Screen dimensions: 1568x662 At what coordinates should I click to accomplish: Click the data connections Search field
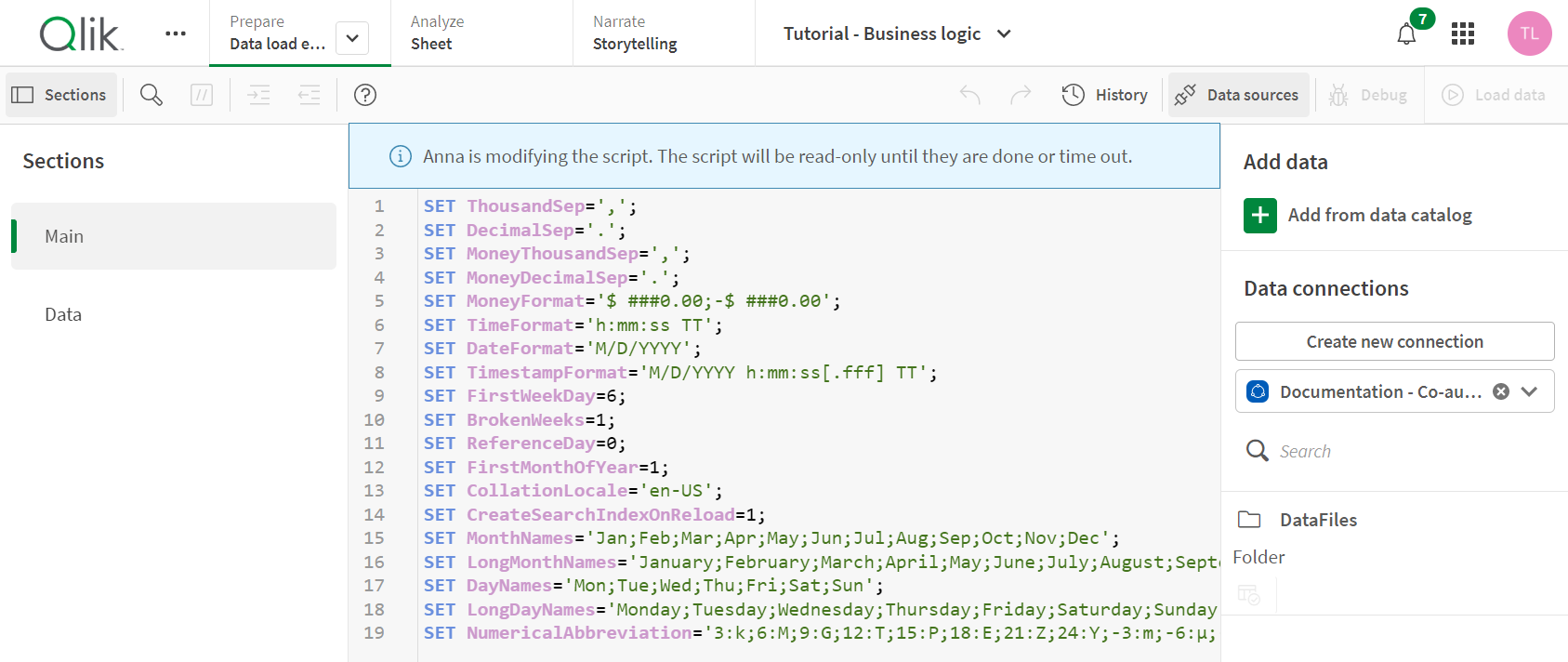tap(1394, 451)
